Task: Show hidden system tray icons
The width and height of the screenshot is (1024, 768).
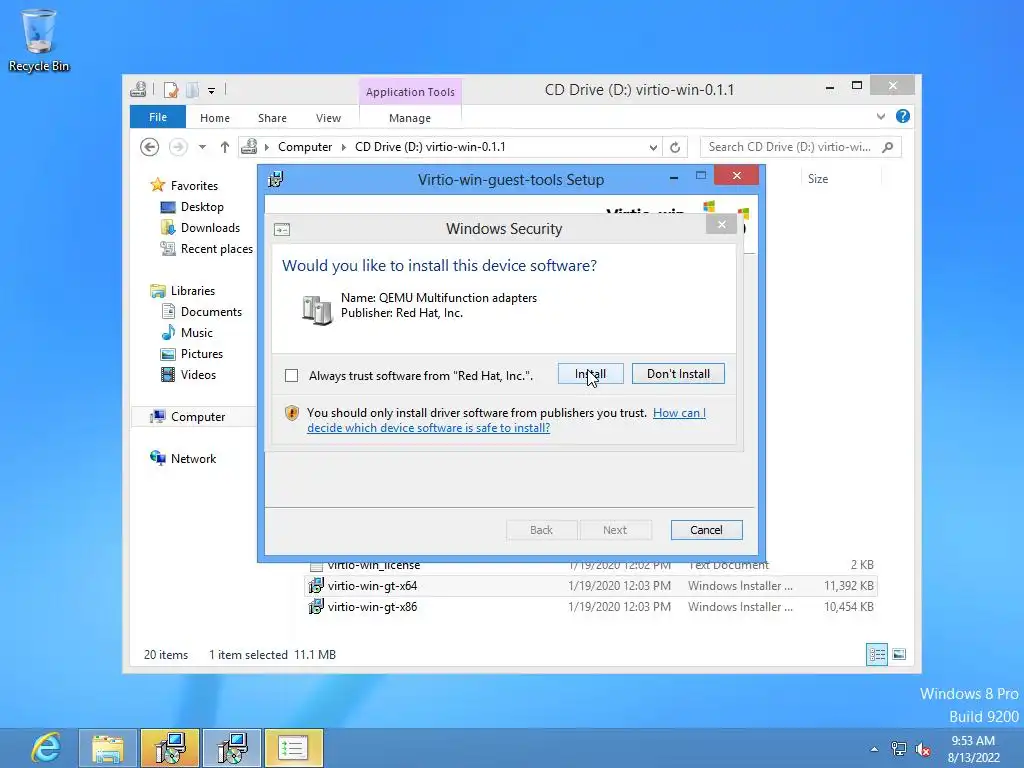Action: pos(874,749)
